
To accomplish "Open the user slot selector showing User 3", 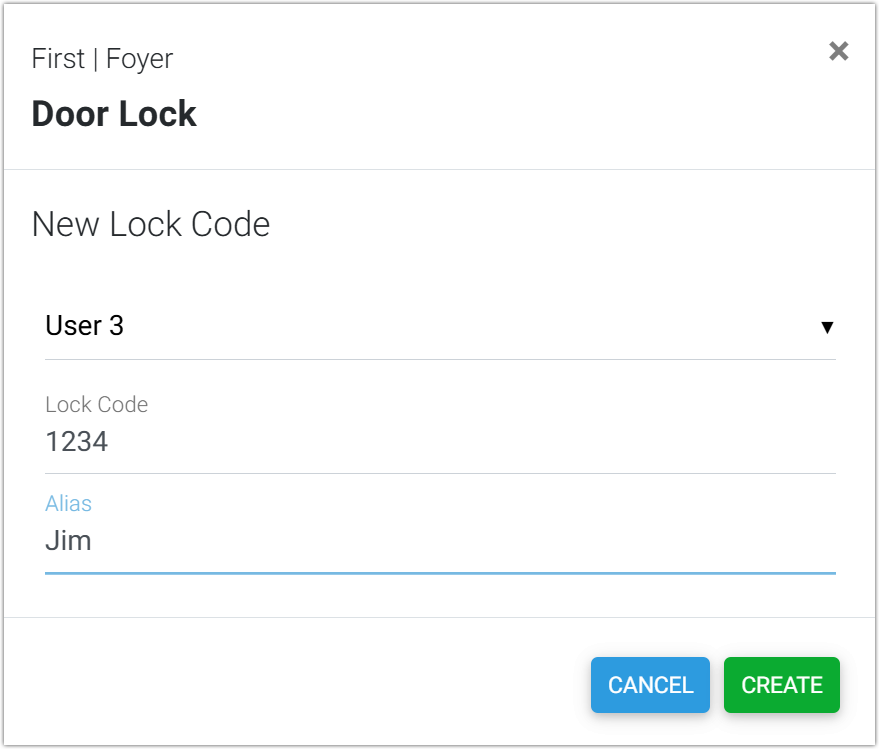I will pyautogui.click(x=440, y=327).
